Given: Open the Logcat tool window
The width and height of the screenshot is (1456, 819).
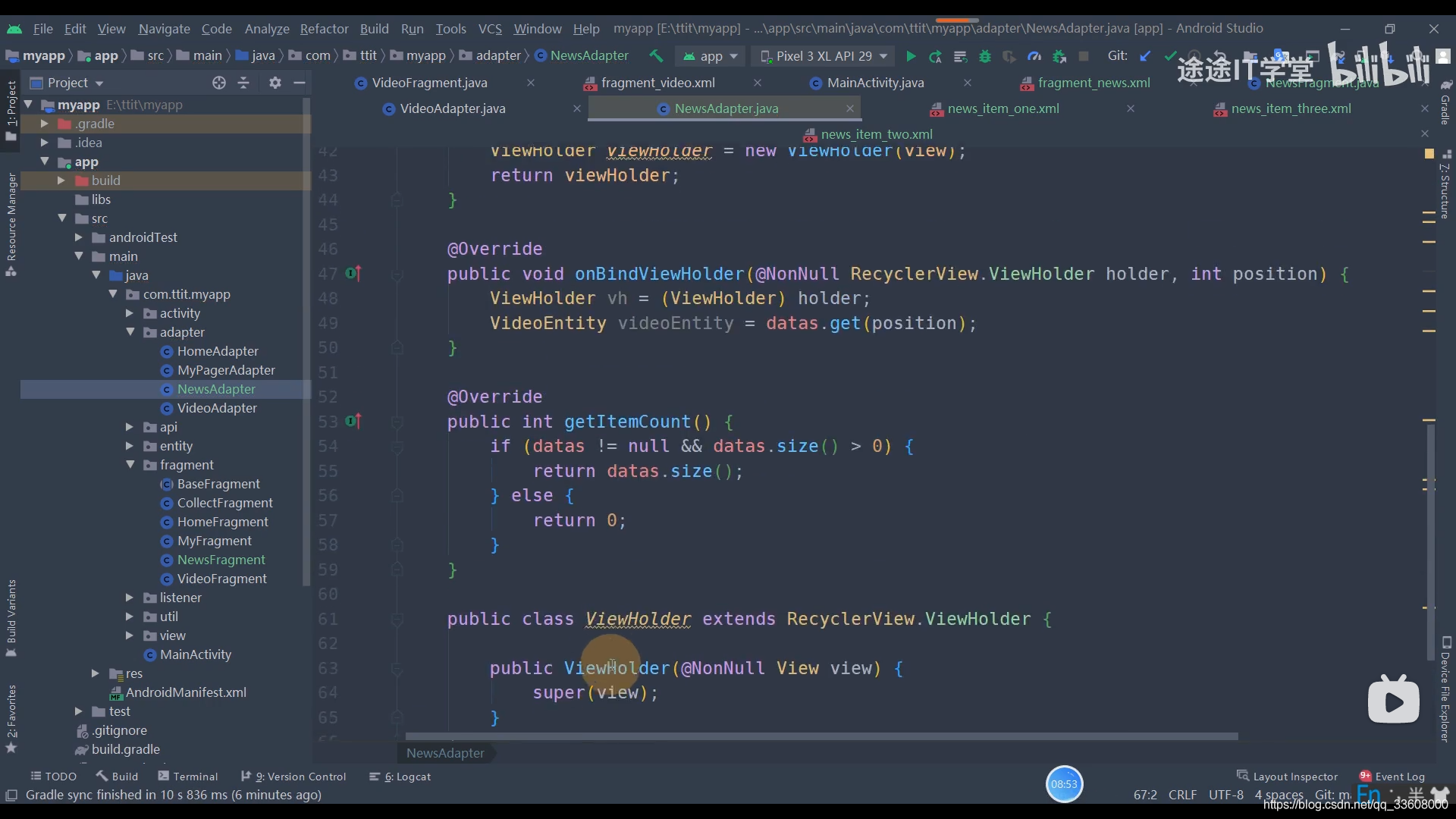Looking at the screenshot, I should point(400,777).
